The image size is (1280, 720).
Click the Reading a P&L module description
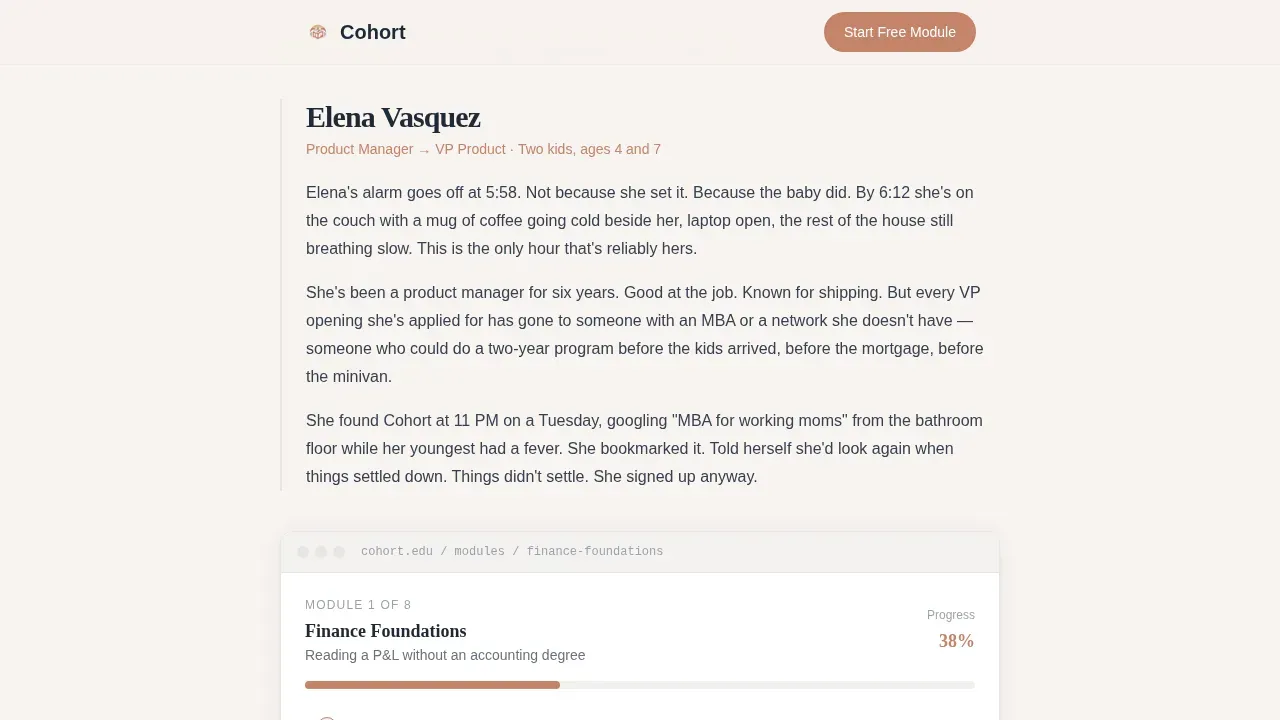(x=445, y=655)
